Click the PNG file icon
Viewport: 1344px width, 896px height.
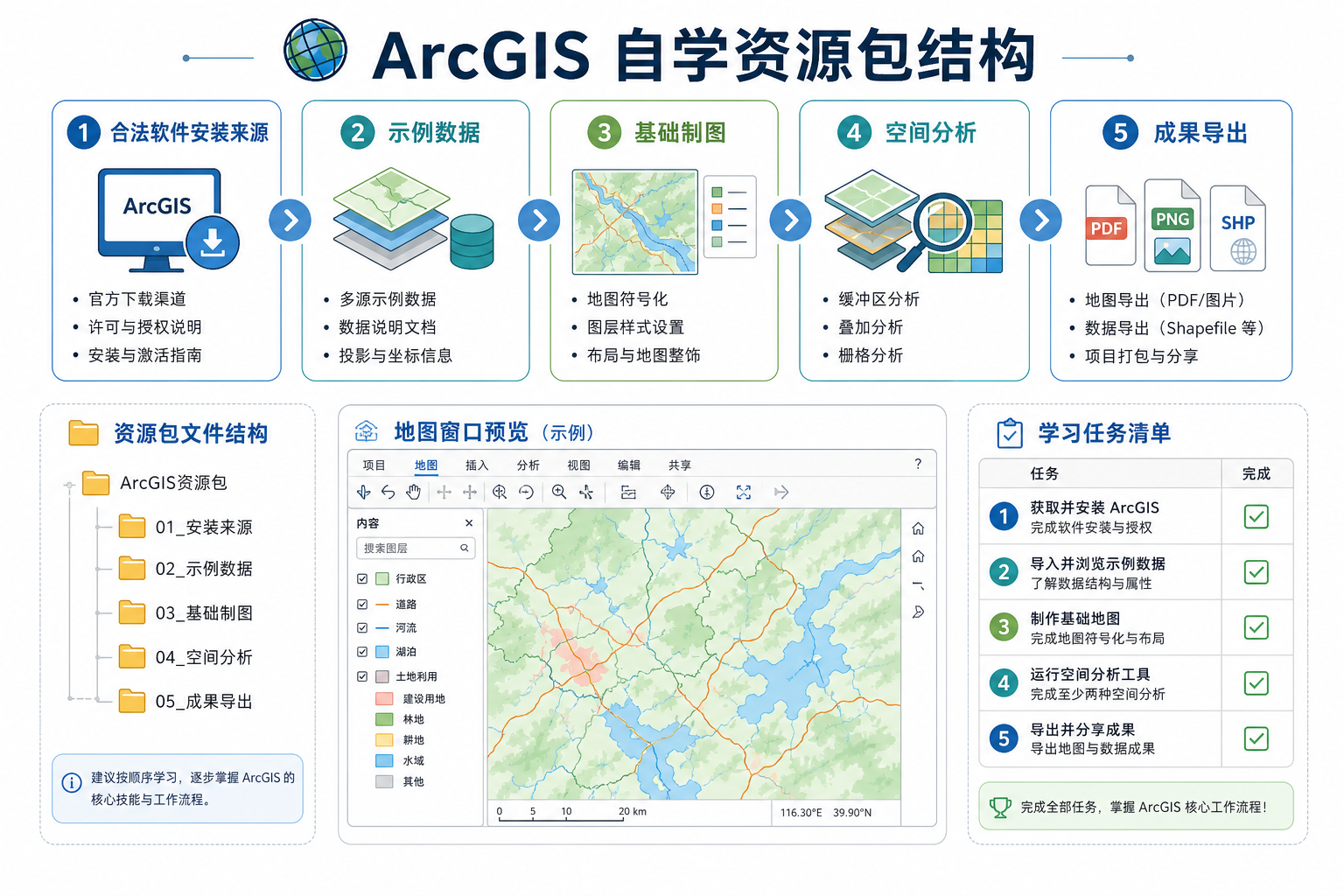point(1172,225)
